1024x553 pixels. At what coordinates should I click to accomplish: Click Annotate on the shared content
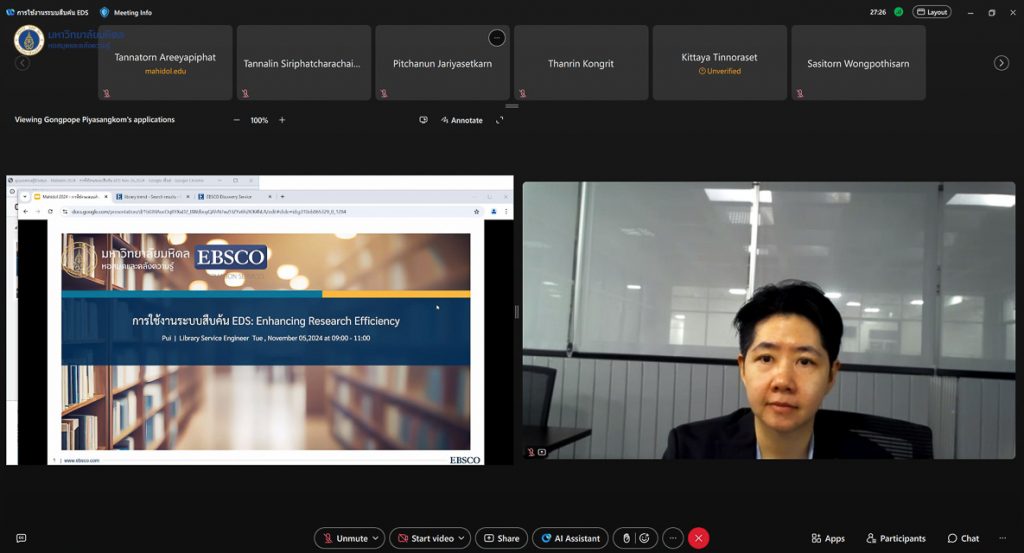[x=461, y=120]
